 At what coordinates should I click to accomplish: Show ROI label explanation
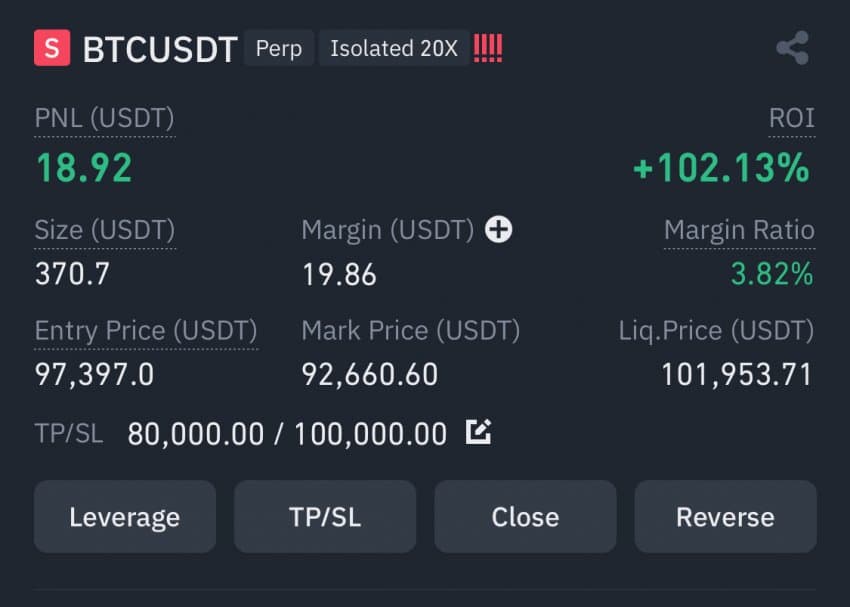click(792, 118)
